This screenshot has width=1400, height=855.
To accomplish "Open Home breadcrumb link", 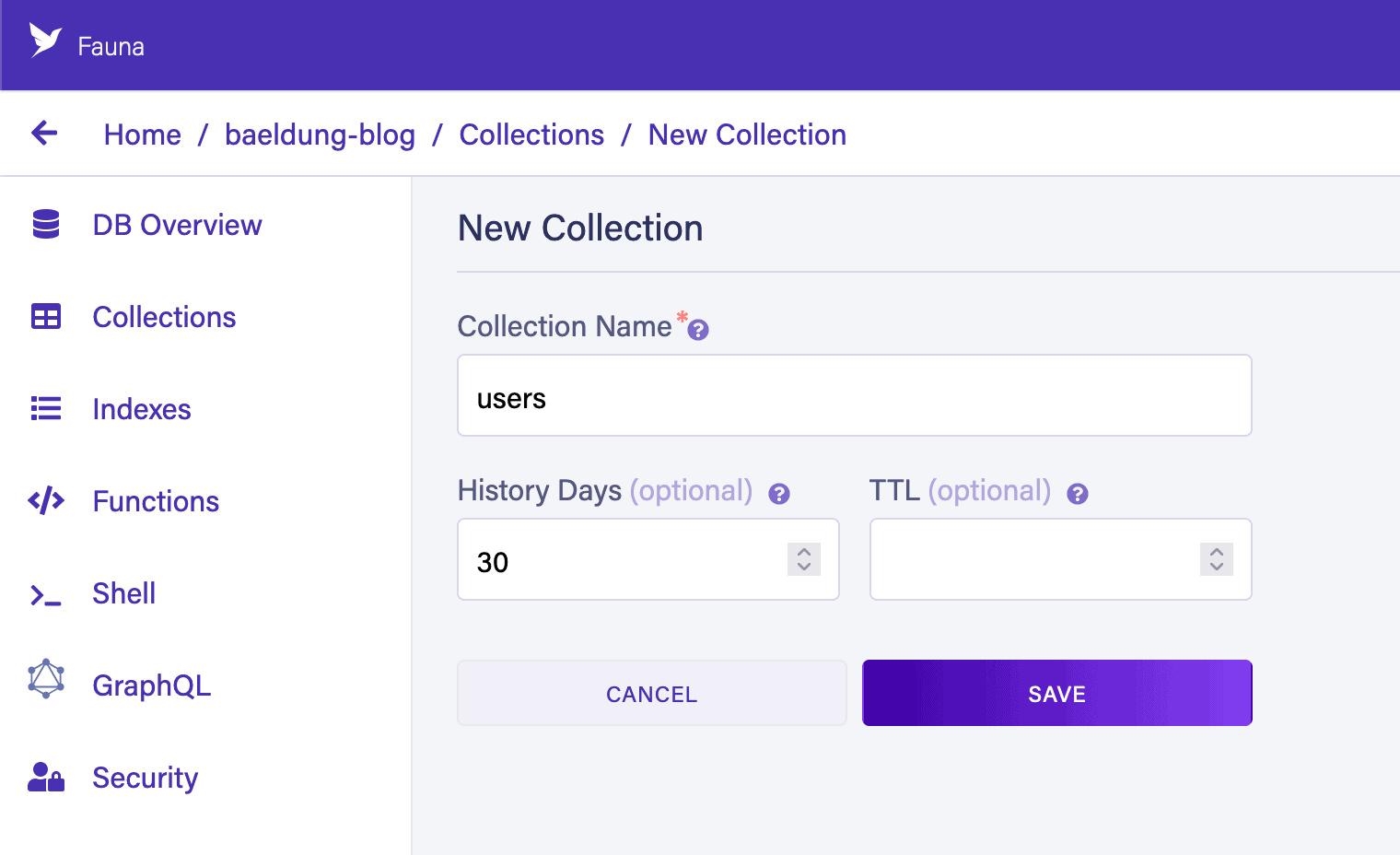I will [x=143, y=135].
